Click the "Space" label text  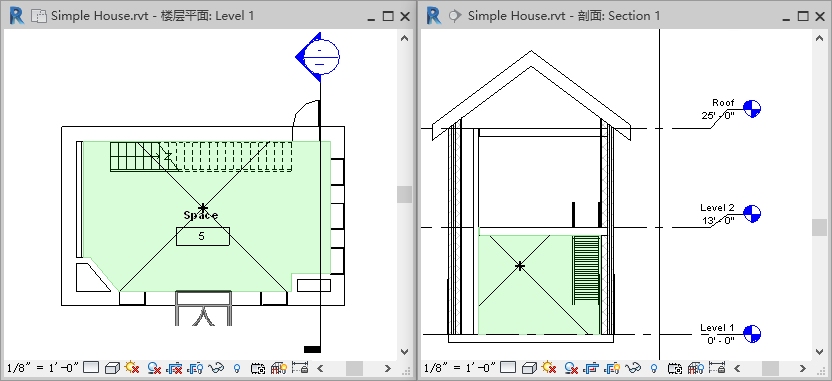coord(201,215)
